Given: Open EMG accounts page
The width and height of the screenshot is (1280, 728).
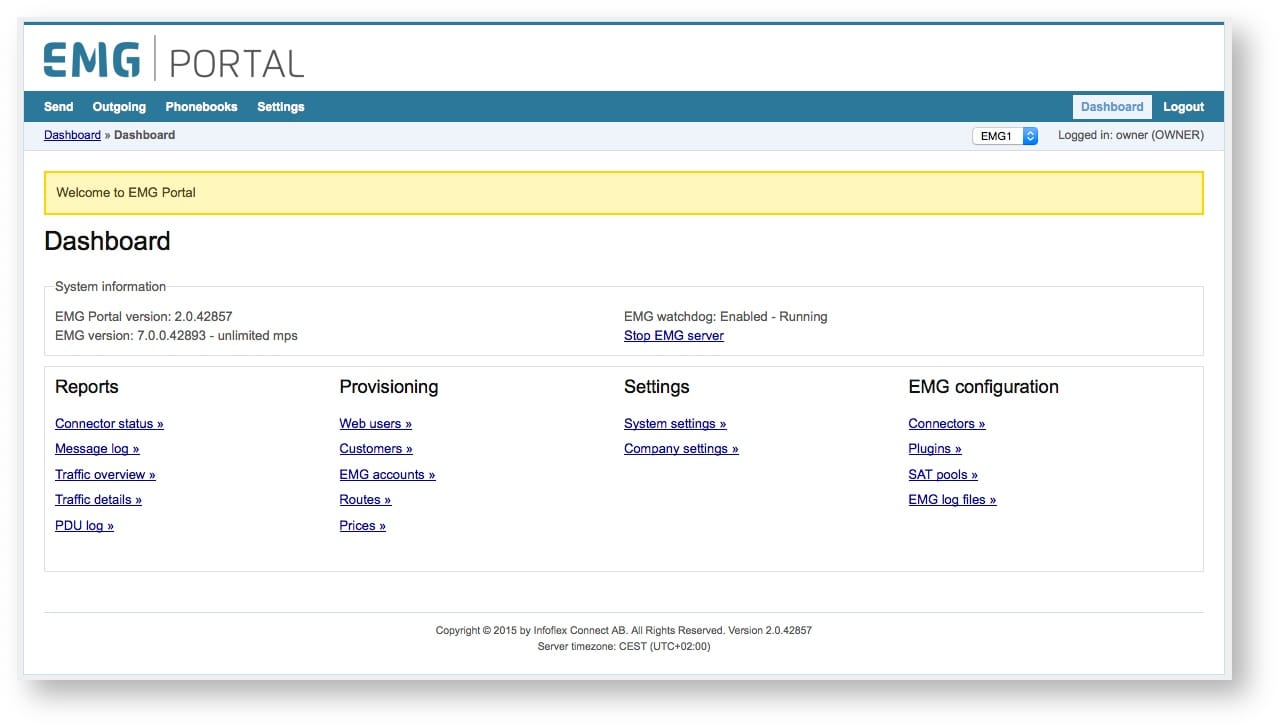Looking at the screenshot, I should (x=387, y=474).
